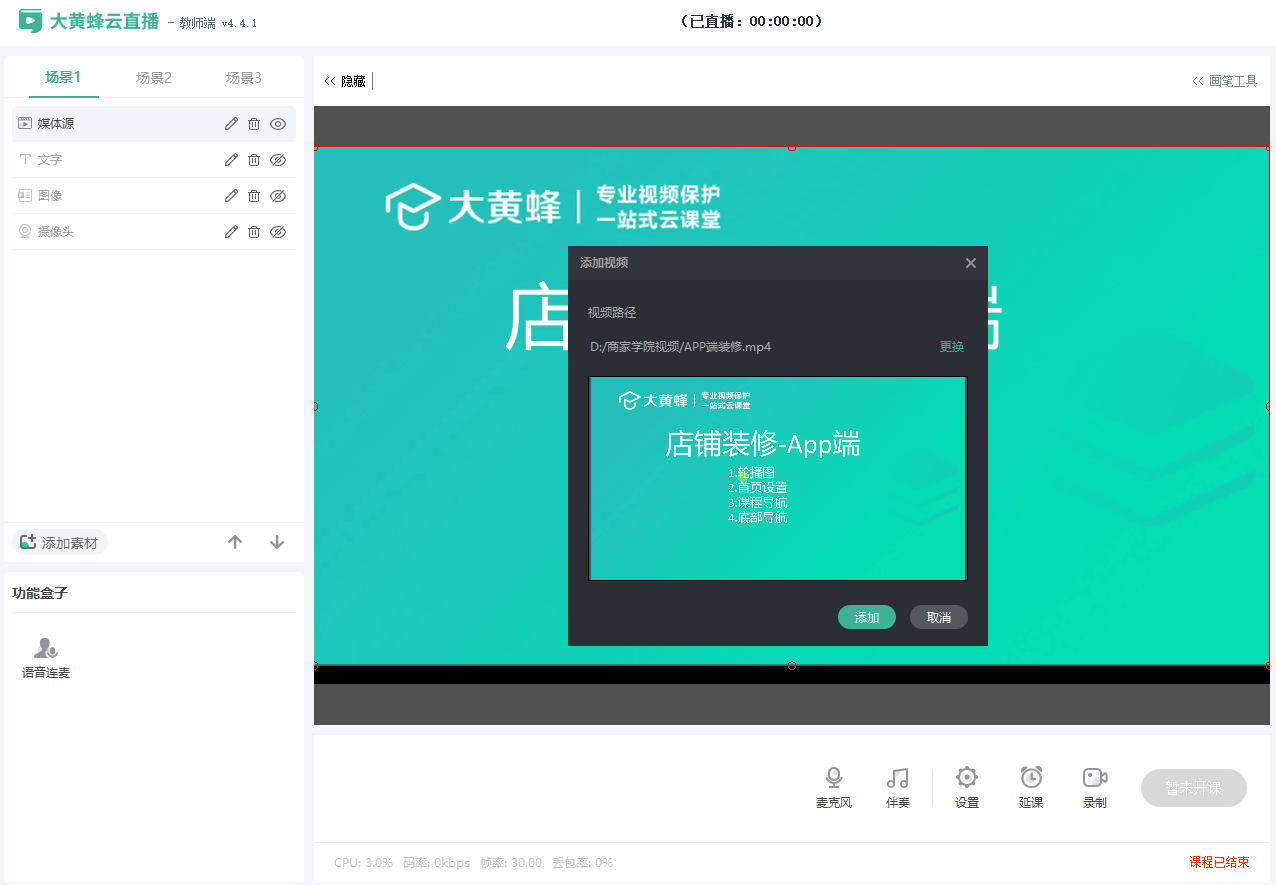Click the 课程已结束 status text
This screenshot has width=1276, height=885.
pyautogui.click(x=1219, y=862)
